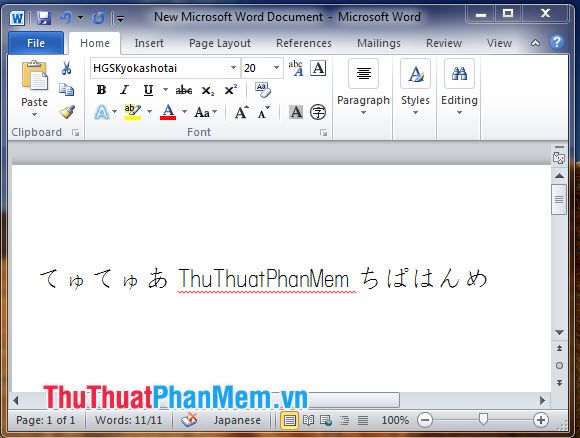The width and height of the screenshot is (580, 438).
Task: Expand the Styles gallery group
Action: 415,89
